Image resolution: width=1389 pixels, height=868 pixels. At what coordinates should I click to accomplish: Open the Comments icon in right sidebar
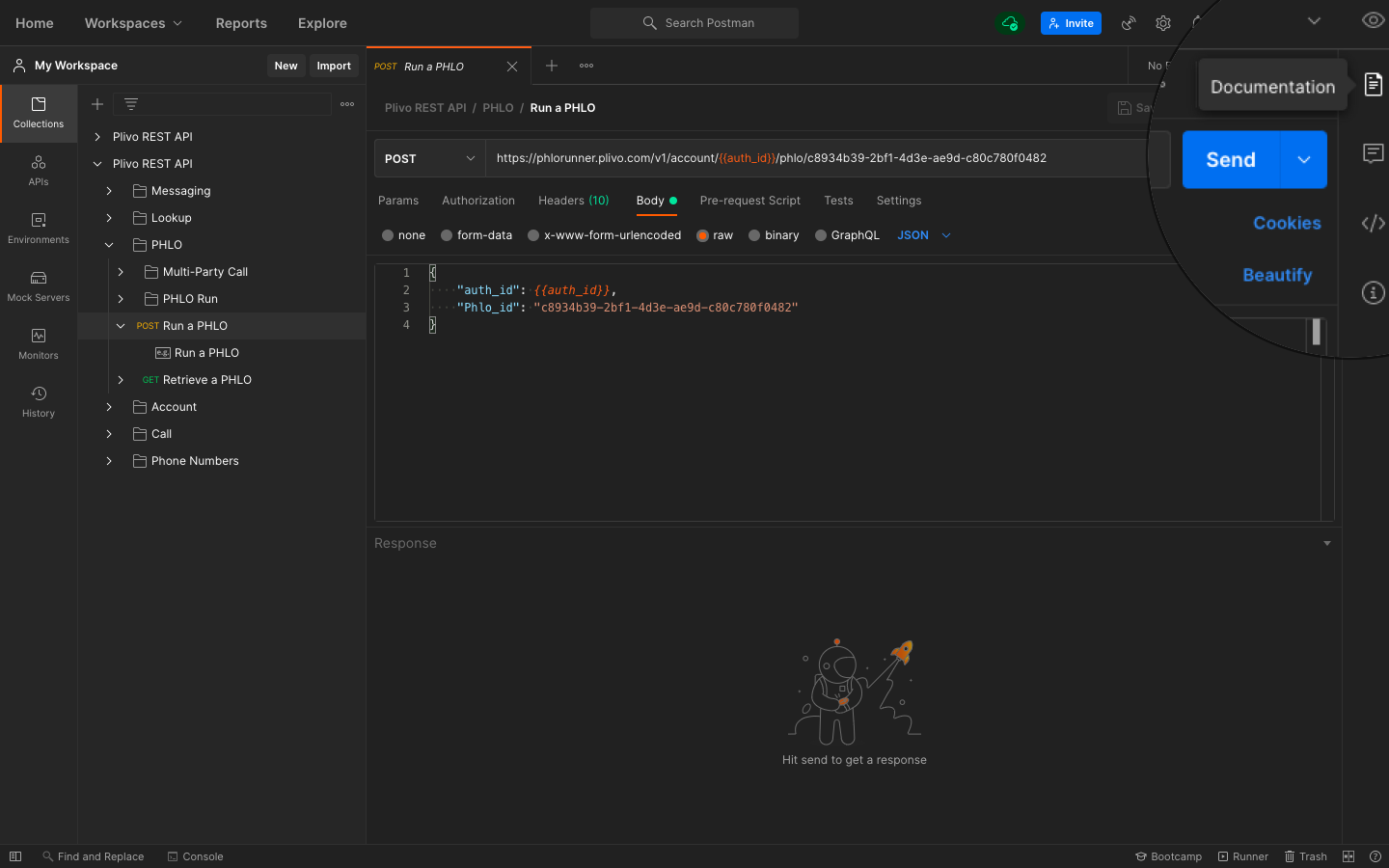coord(1373,153)
